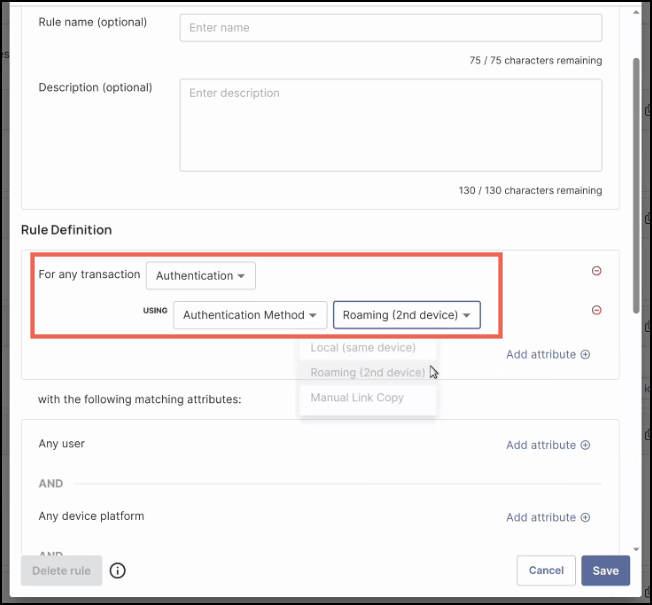Screen dimensions: 652x605
Task: Select 'Local (same device)' option
Action: coord(363,348)
